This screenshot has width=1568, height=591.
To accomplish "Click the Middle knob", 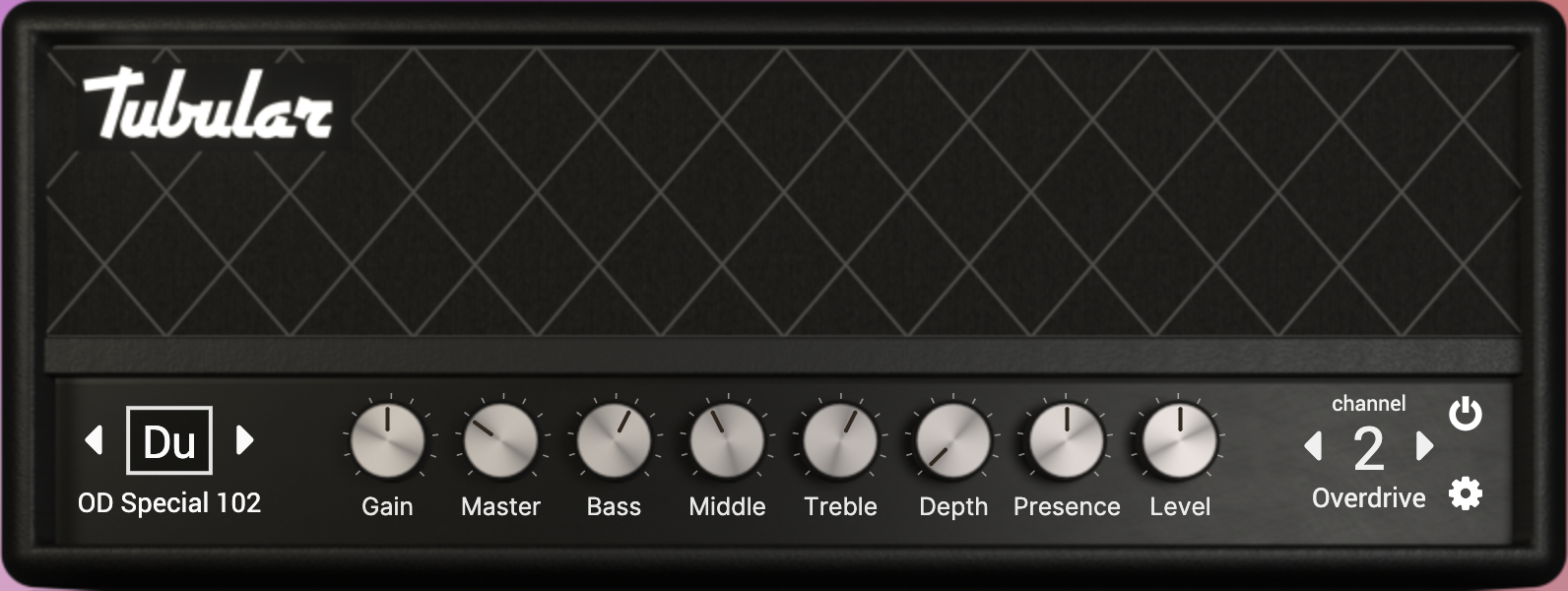I will 727,440.
